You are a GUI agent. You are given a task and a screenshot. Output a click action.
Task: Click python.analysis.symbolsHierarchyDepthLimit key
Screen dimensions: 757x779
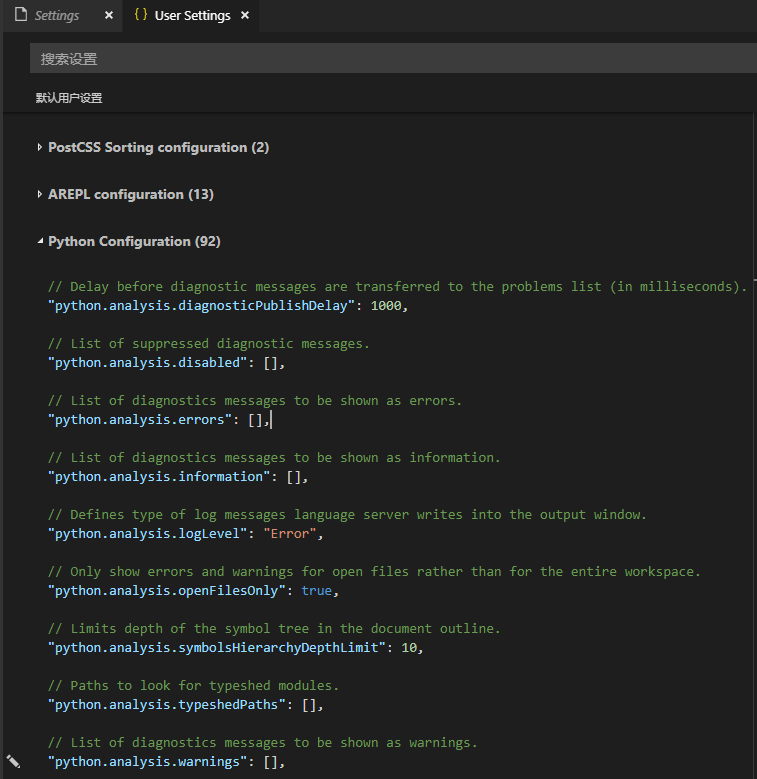point(217,648)
